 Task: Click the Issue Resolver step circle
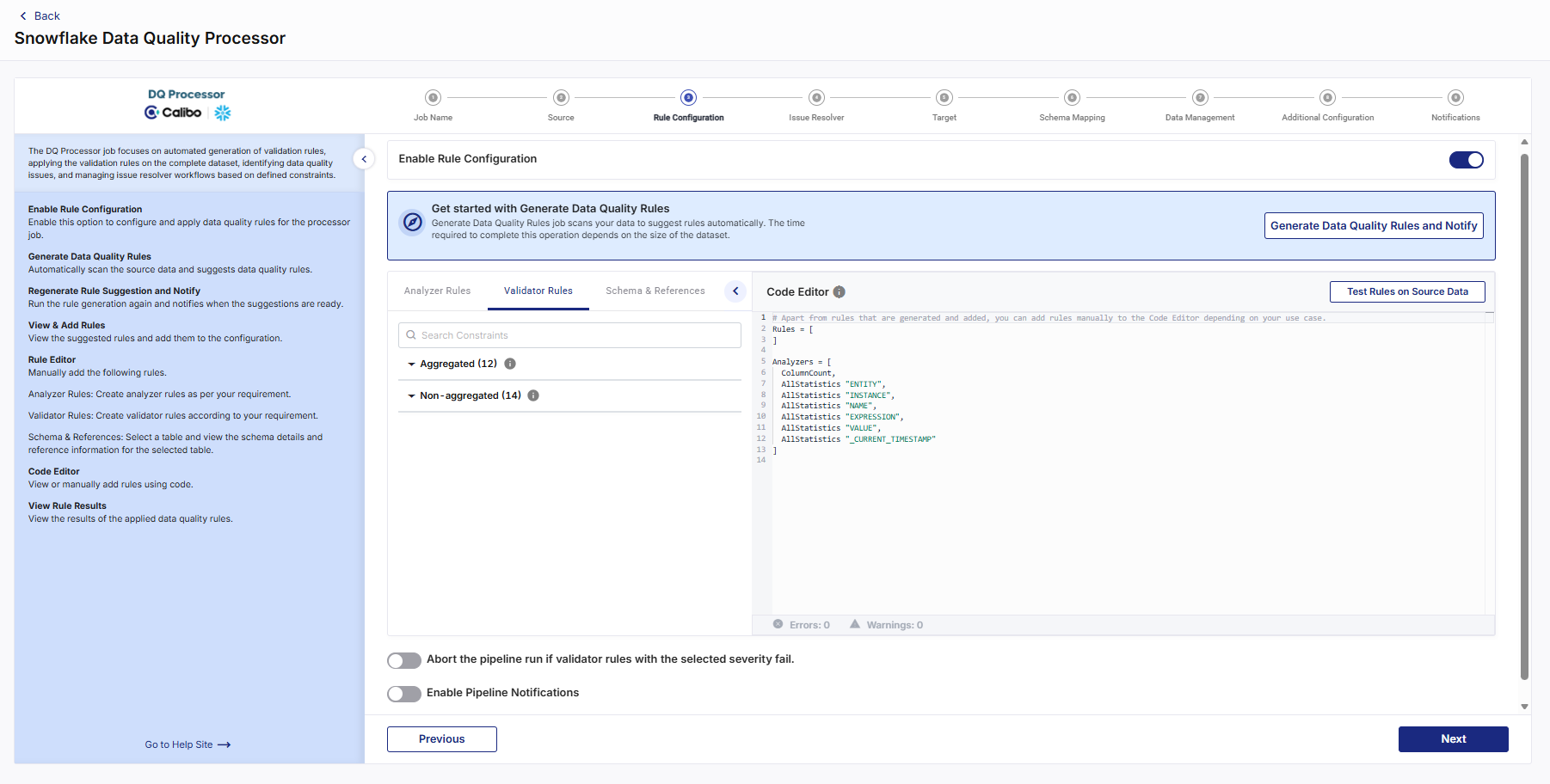coord(817,98)
